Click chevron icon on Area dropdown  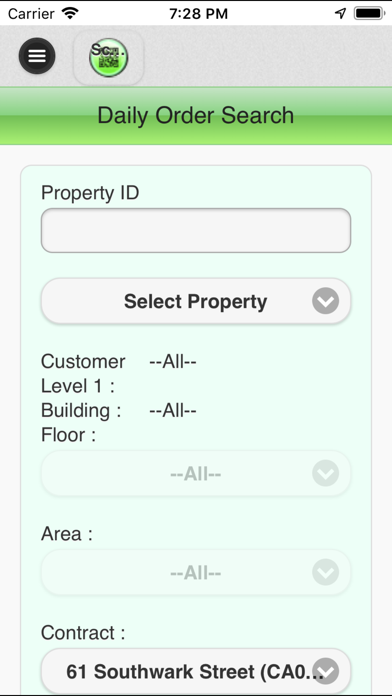[325, 572]
